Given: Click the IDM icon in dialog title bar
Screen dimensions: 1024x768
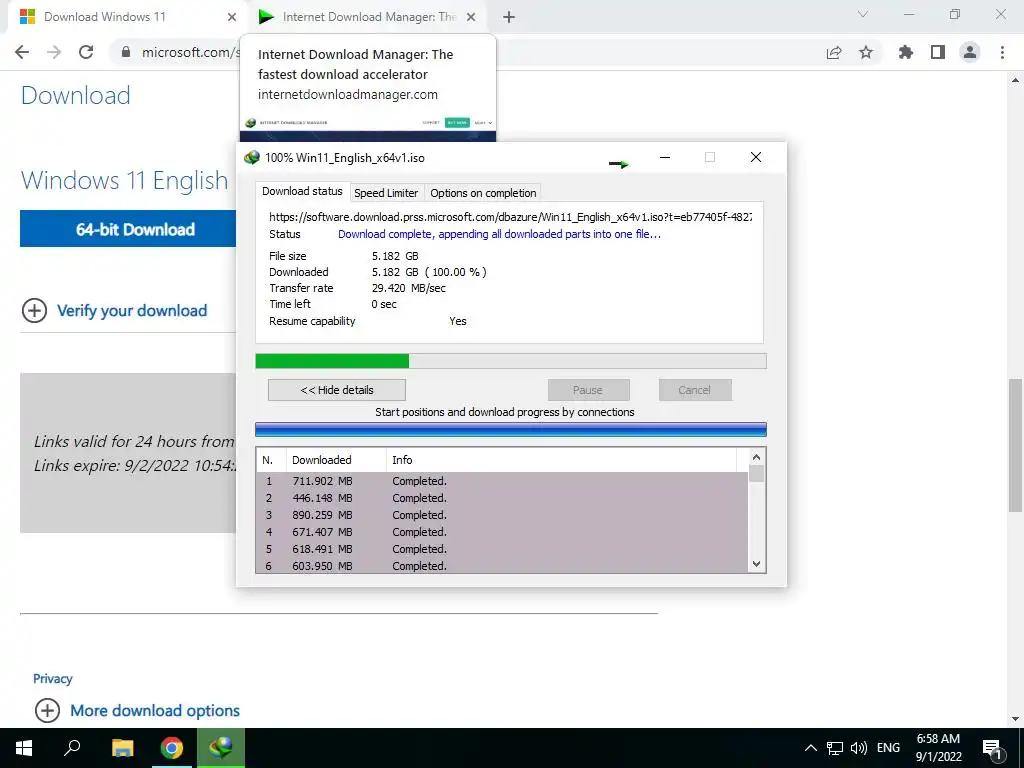Looking at the screenshot, I should click(251, 157).
